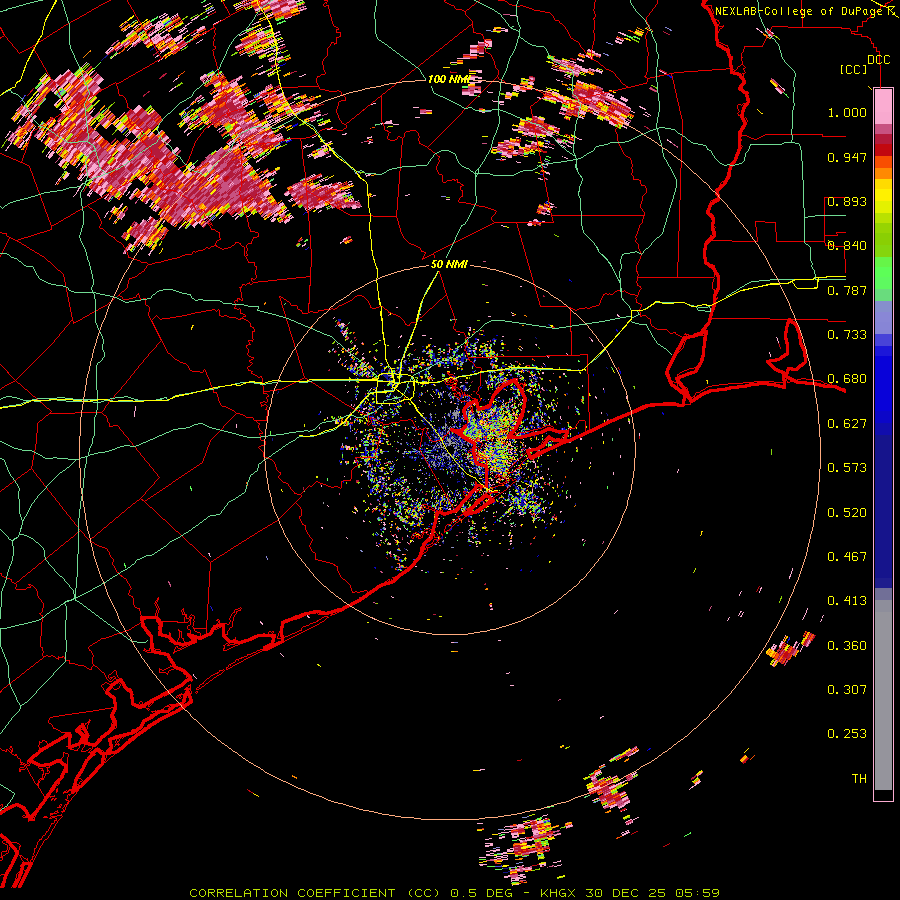The height and width of the screenshot is (900, 900).
Task: Click the NEXLAB-College of DuPage label
Action: 798,11
